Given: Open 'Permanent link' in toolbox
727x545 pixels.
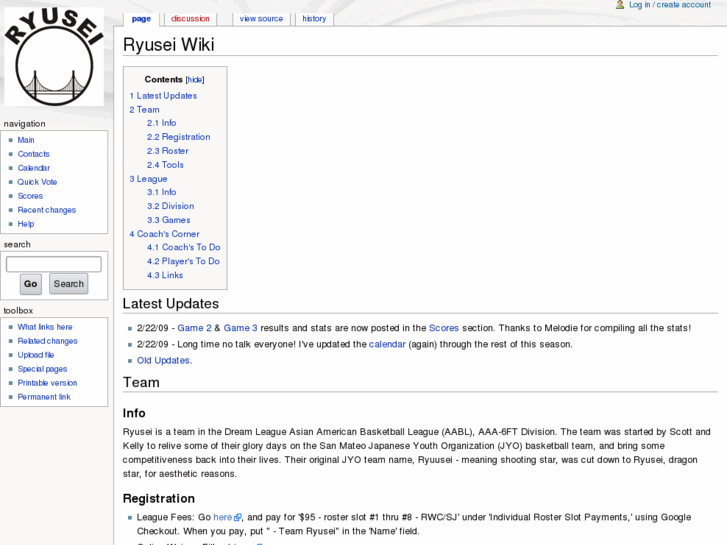Looking at the screenshot, I should (x=44, y=397).
